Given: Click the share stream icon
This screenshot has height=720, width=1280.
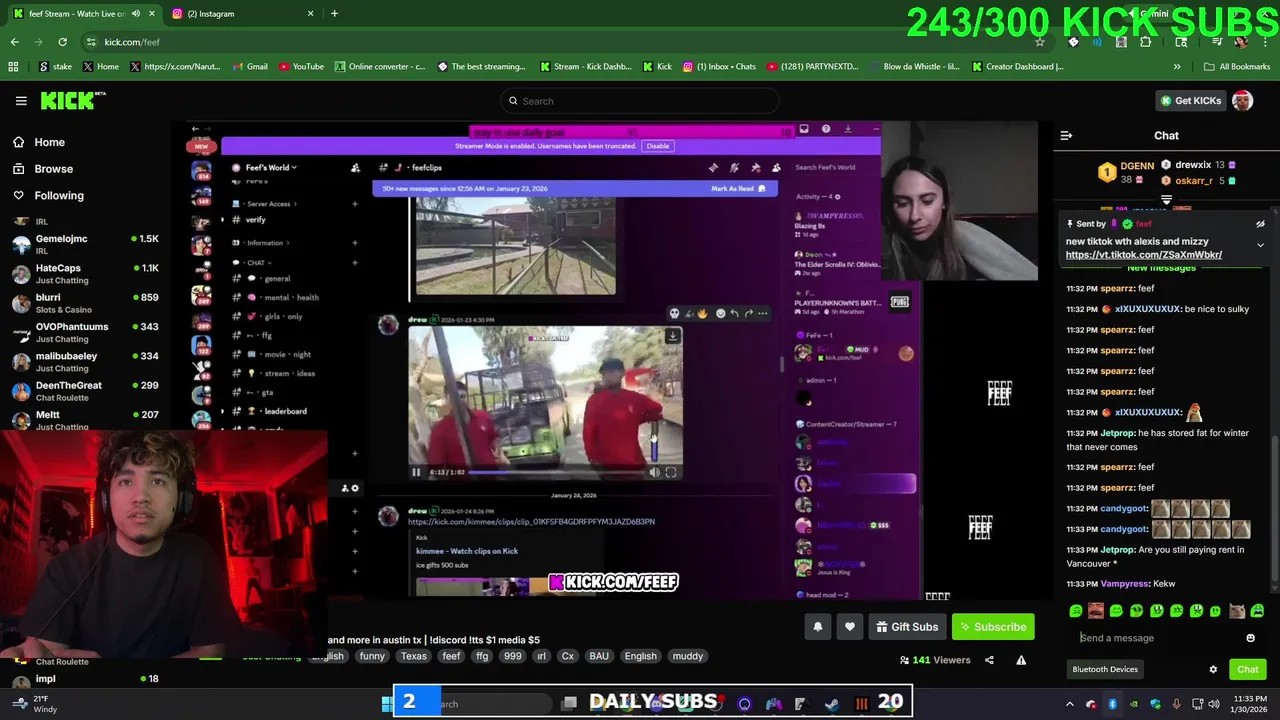Looking at the screenshot, I should coord(989,660).
